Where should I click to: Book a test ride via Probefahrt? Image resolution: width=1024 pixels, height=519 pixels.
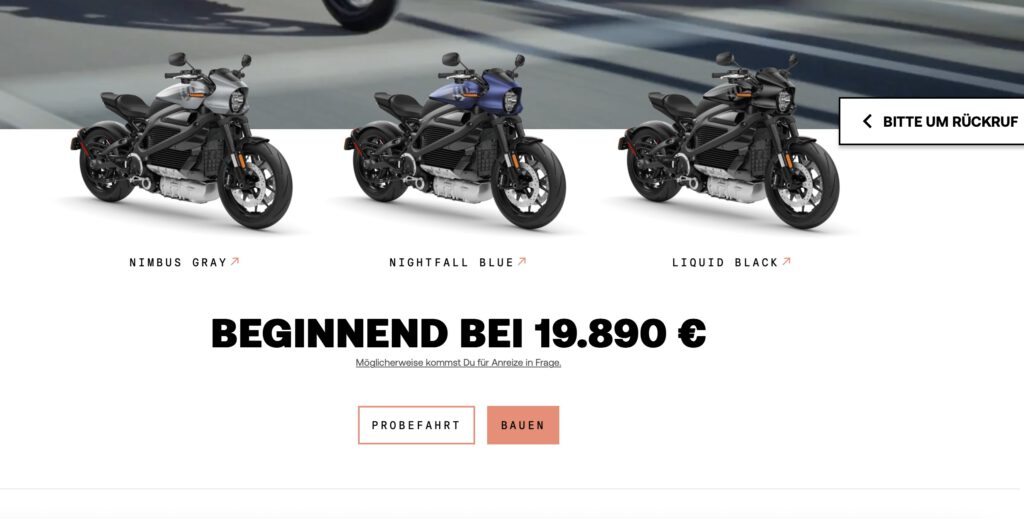[x=417, y=425]
